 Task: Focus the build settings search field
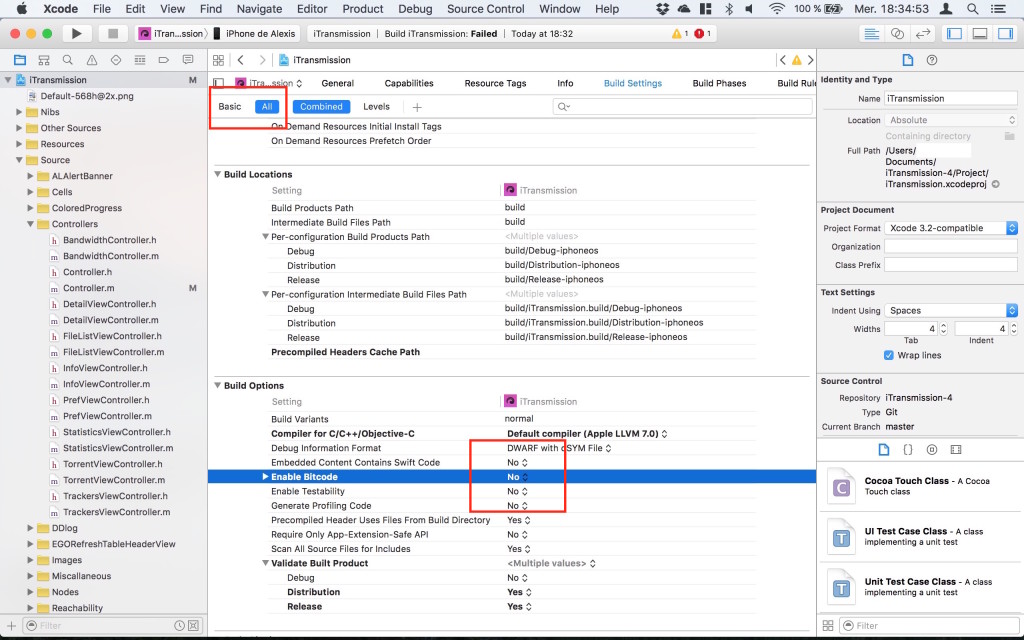tap(682, 106)
